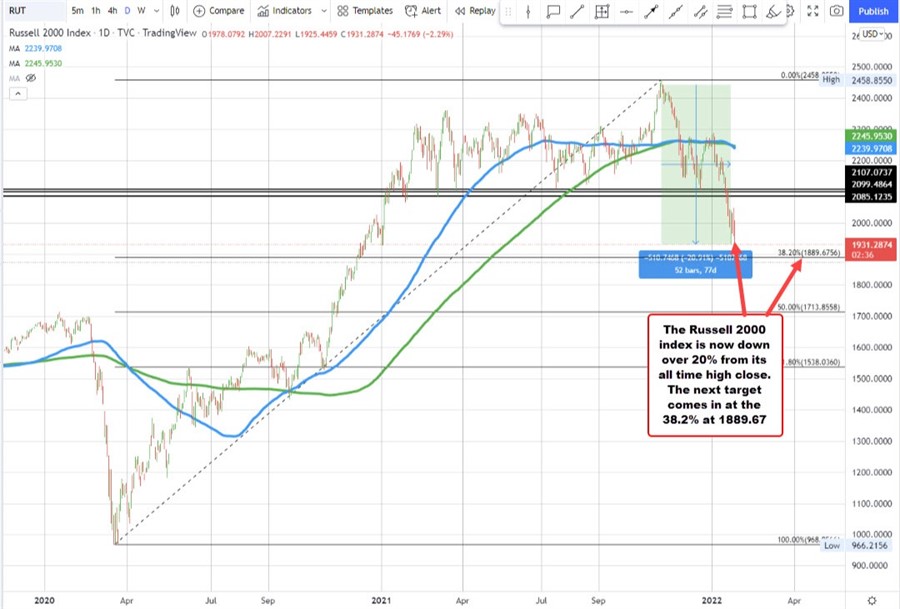
Task: Open the USD currency dropdown
Action: [x=873, y=34]
